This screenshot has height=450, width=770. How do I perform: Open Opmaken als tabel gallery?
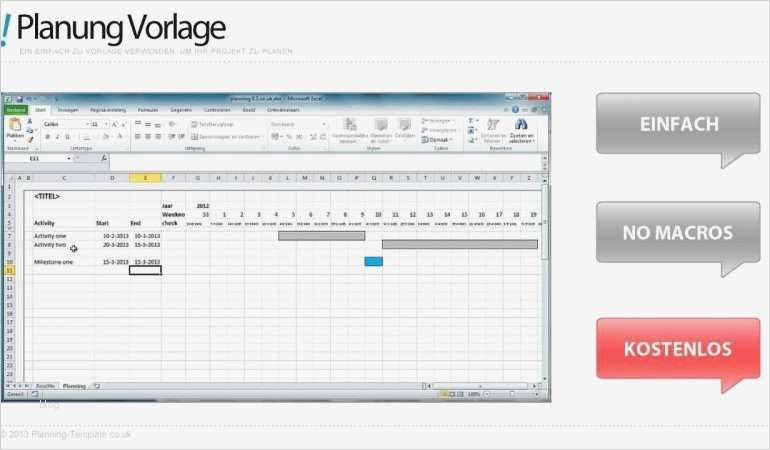(x=381, y=130)
